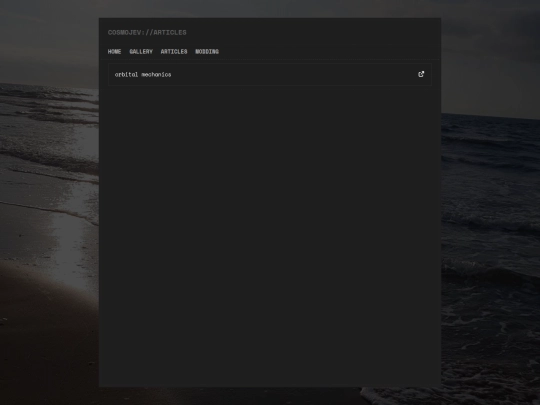Select the ARTICLES nav item
This screenshot has width=540, height=405.
[174, 52]
